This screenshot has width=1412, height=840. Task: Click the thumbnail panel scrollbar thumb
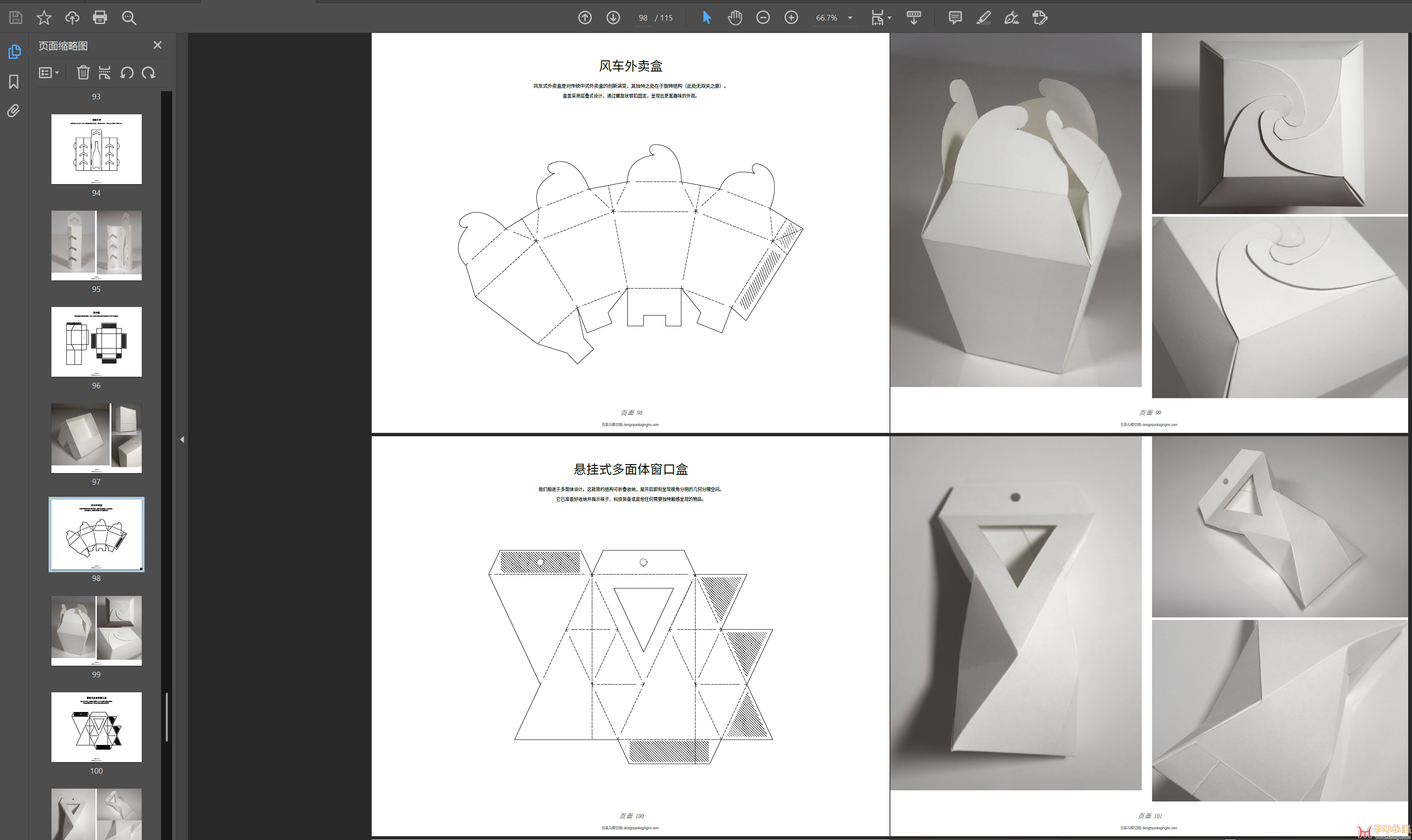click(x=167, y=717)
